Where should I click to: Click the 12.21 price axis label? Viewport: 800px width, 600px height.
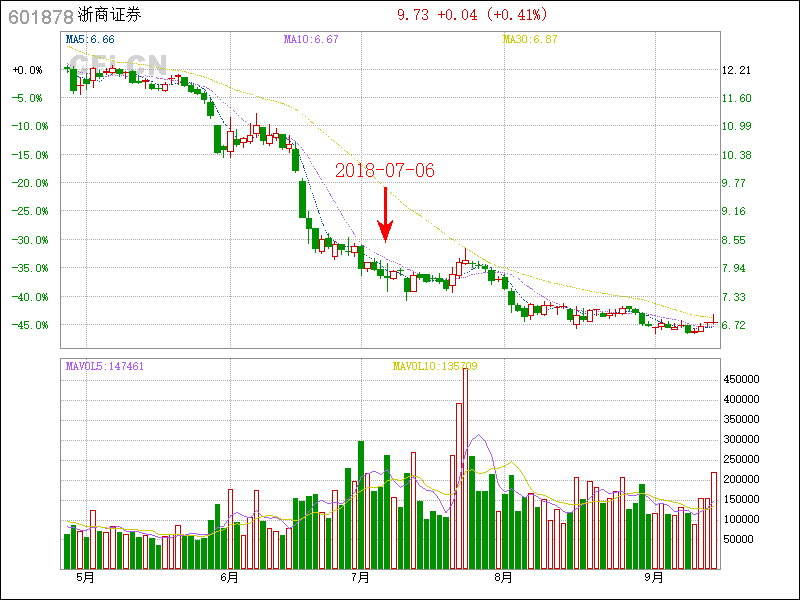pyautogui.click(x=736, y=70)
